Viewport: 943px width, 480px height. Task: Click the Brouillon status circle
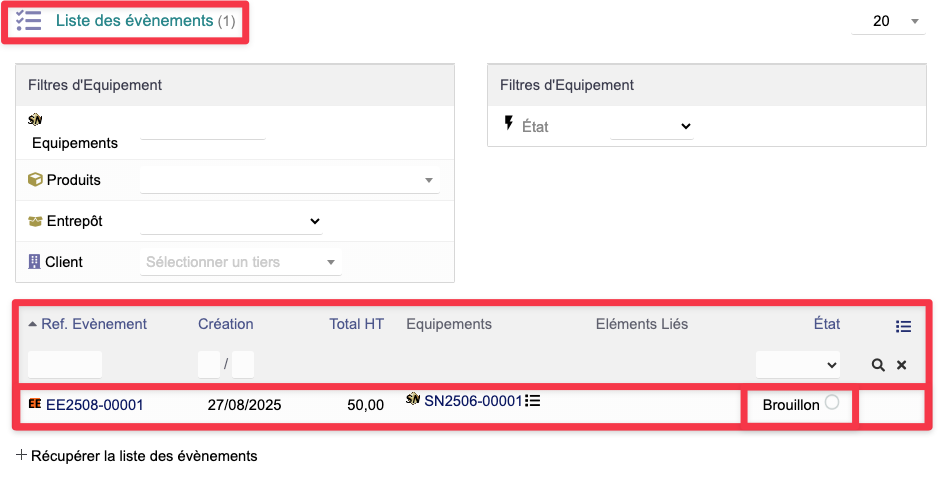tap(832, 402)
